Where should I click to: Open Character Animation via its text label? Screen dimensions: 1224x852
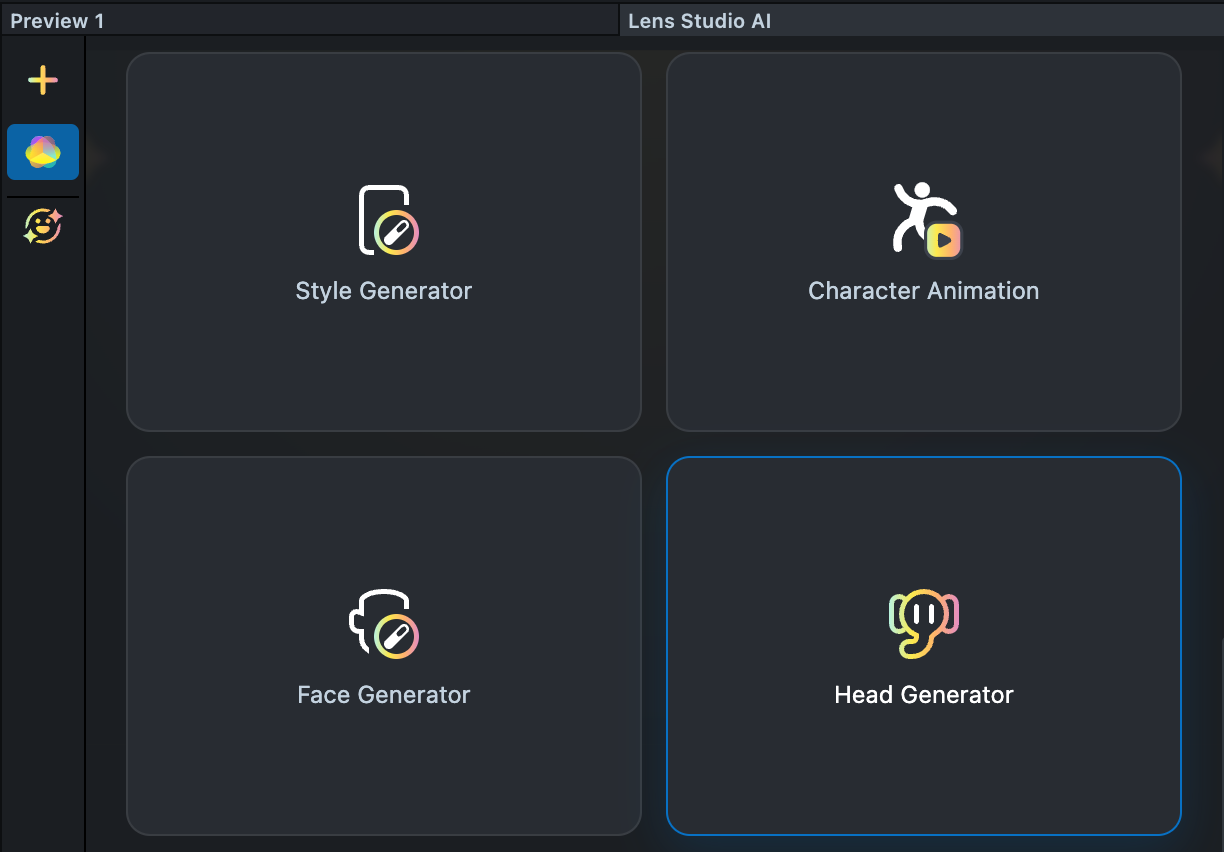(923, 291)
